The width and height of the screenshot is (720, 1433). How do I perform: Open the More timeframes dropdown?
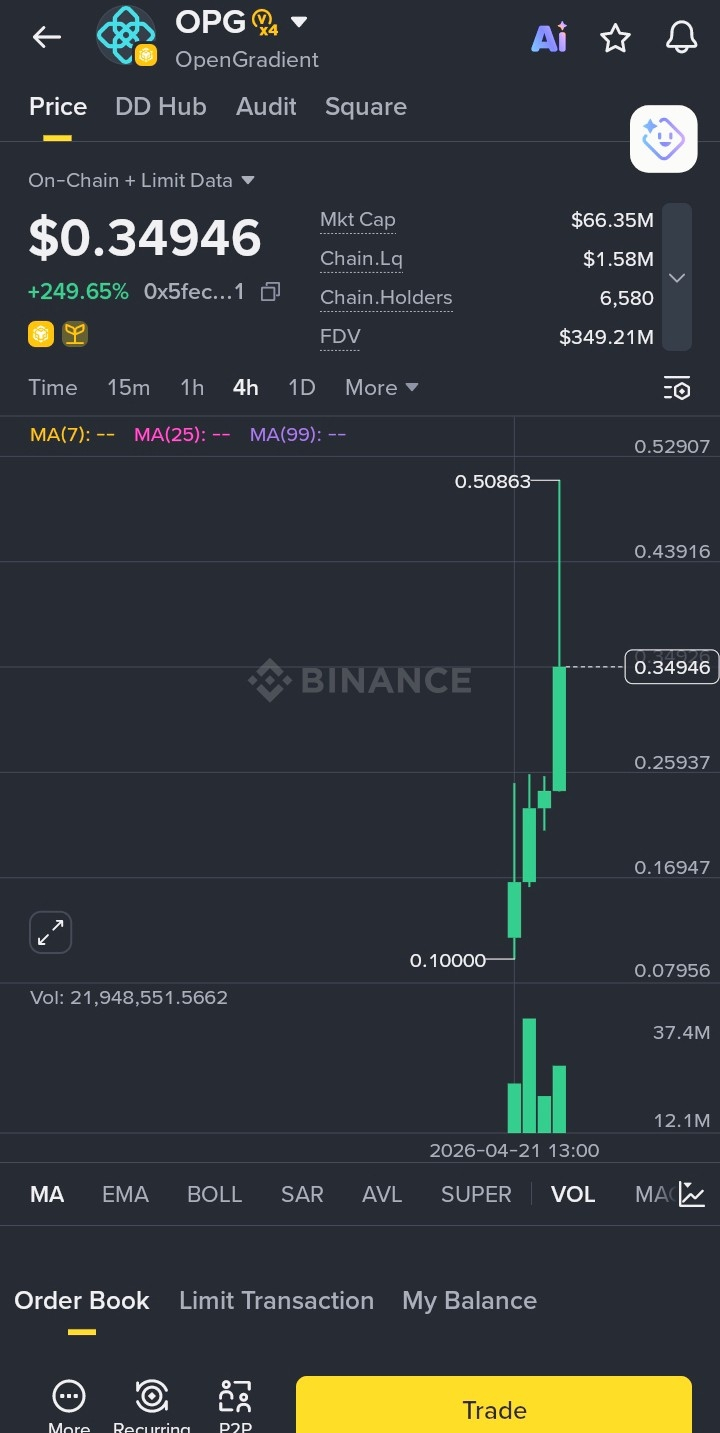coord(381,388)
